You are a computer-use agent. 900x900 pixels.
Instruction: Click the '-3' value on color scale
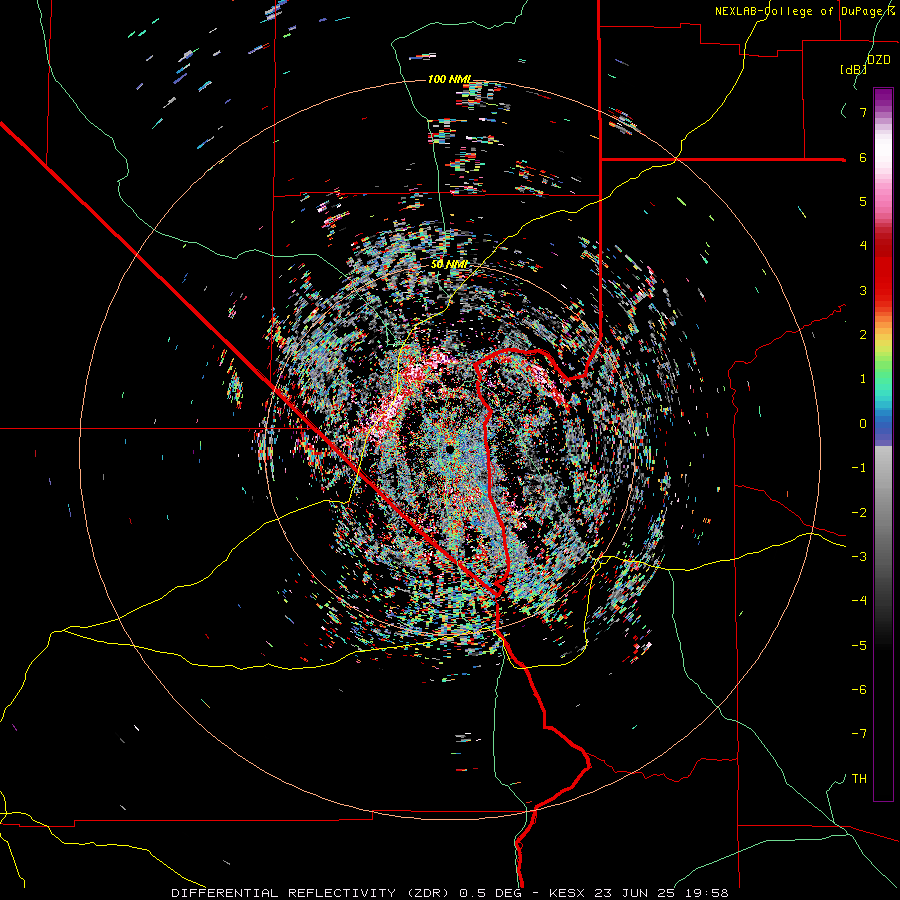(859, 557)
